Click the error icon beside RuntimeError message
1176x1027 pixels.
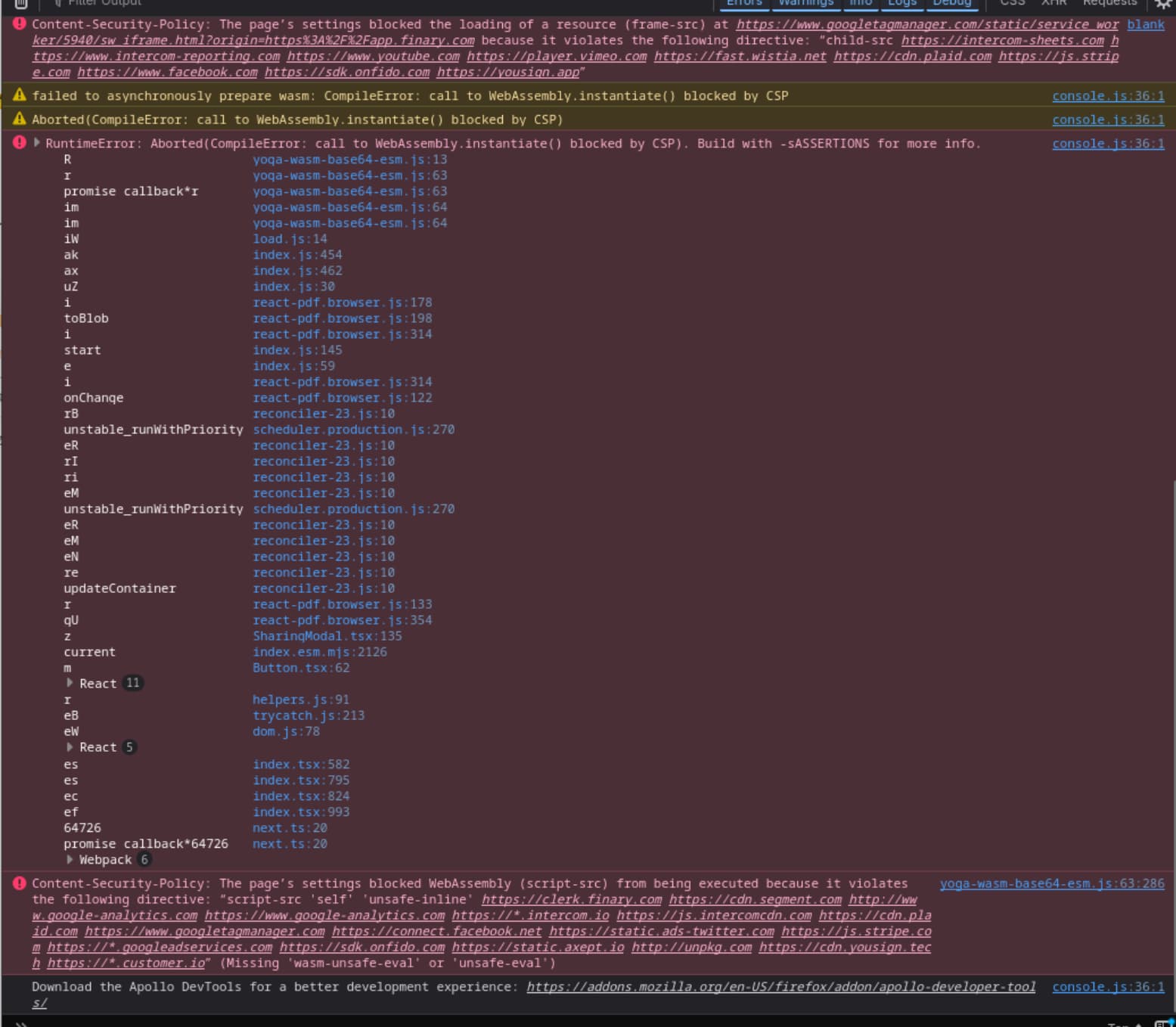[x=20, y=143]
